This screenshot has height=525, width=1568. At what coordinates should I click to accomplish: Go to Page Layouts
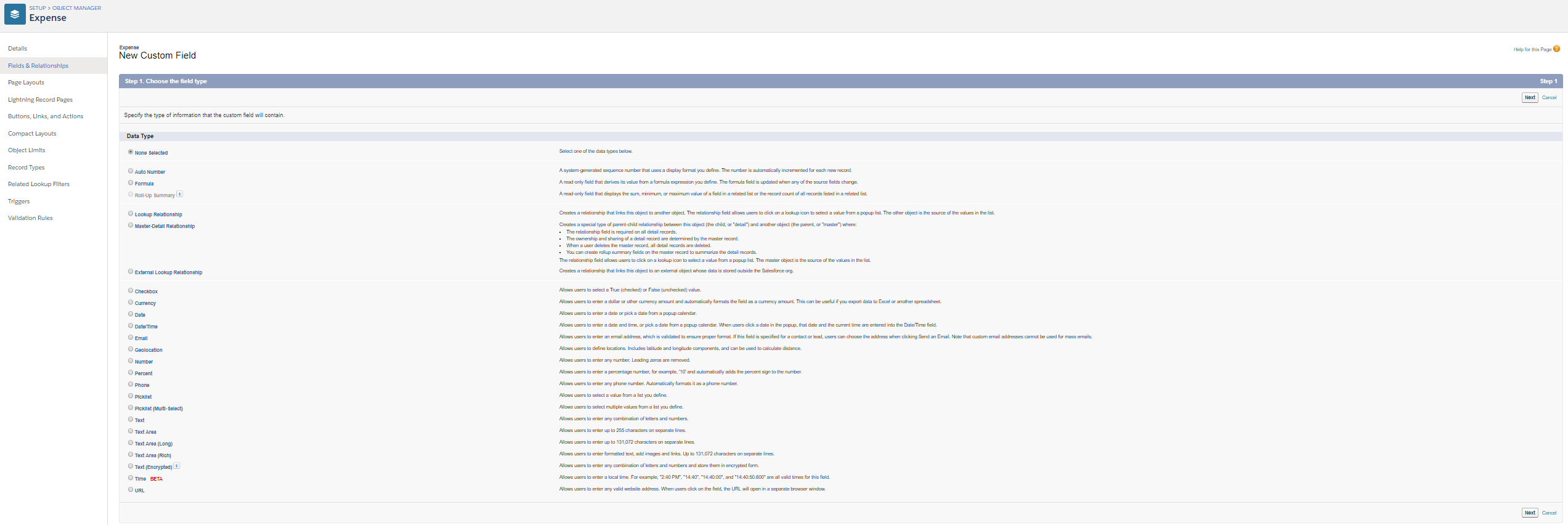[x=26, y=83]
